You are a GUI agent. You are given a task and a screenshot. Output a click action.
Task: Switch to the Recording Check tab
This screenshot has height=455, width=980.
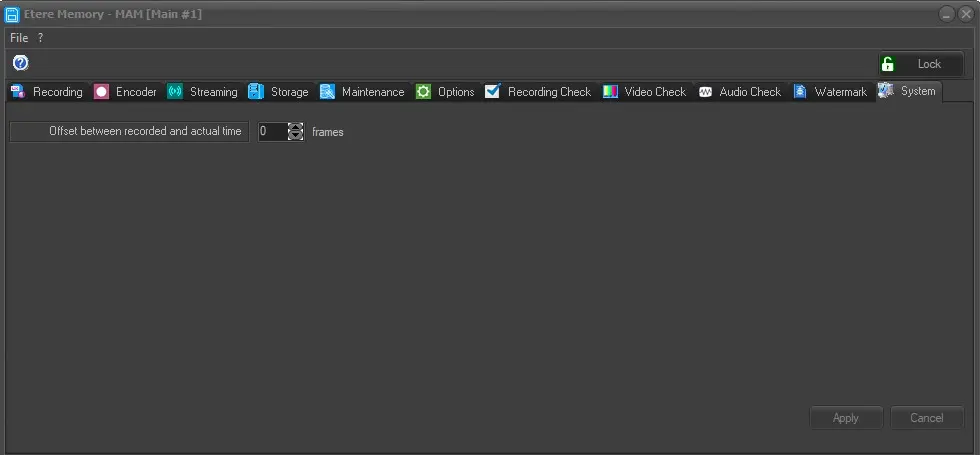click(x=548, y=92)
